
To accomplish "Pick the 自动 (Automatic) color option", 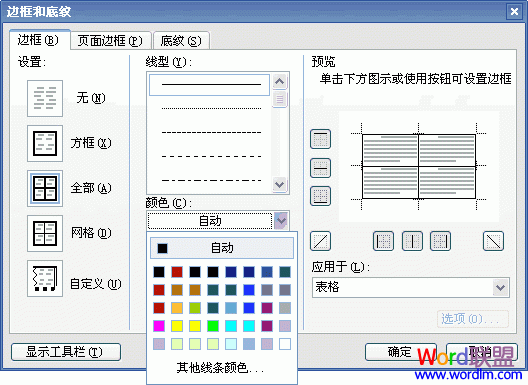I will (x=222, y=248).
